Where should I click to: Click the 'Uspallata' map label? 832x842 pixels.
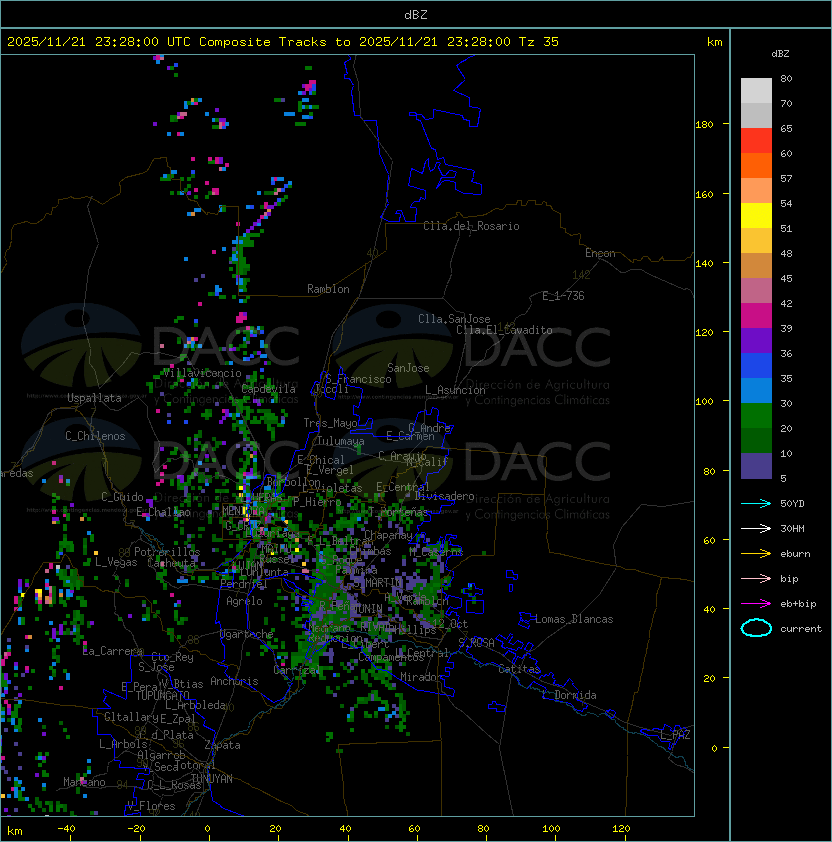click(94, 398)
